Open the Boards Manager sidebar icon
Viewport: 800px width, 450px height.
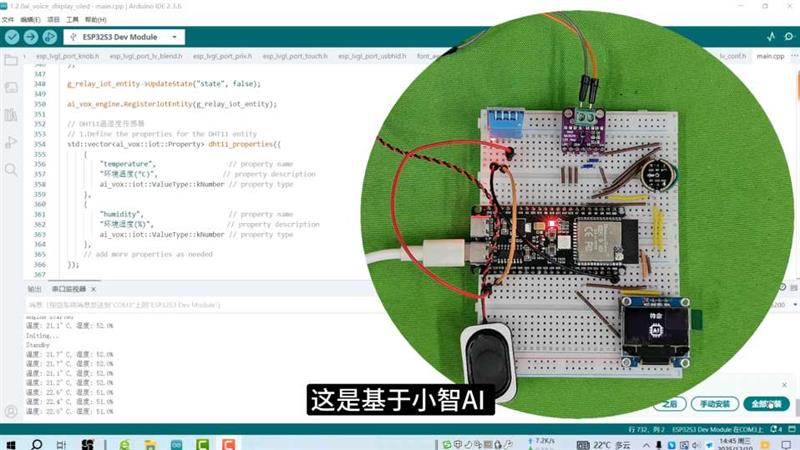point(11,88)
